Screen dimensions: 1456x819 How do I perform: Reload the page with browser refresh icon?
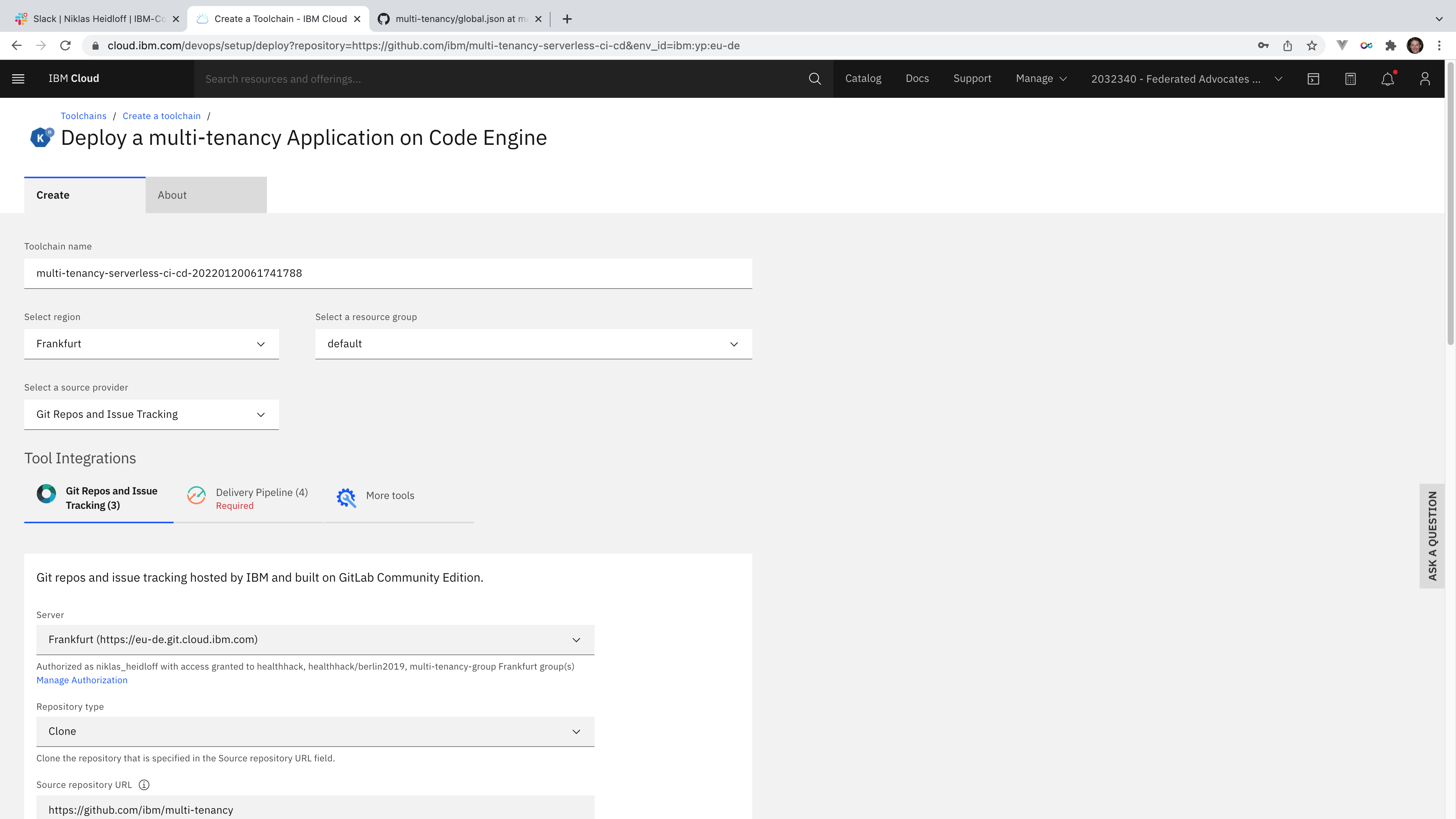pyautogui.click(x=66, y=46)
